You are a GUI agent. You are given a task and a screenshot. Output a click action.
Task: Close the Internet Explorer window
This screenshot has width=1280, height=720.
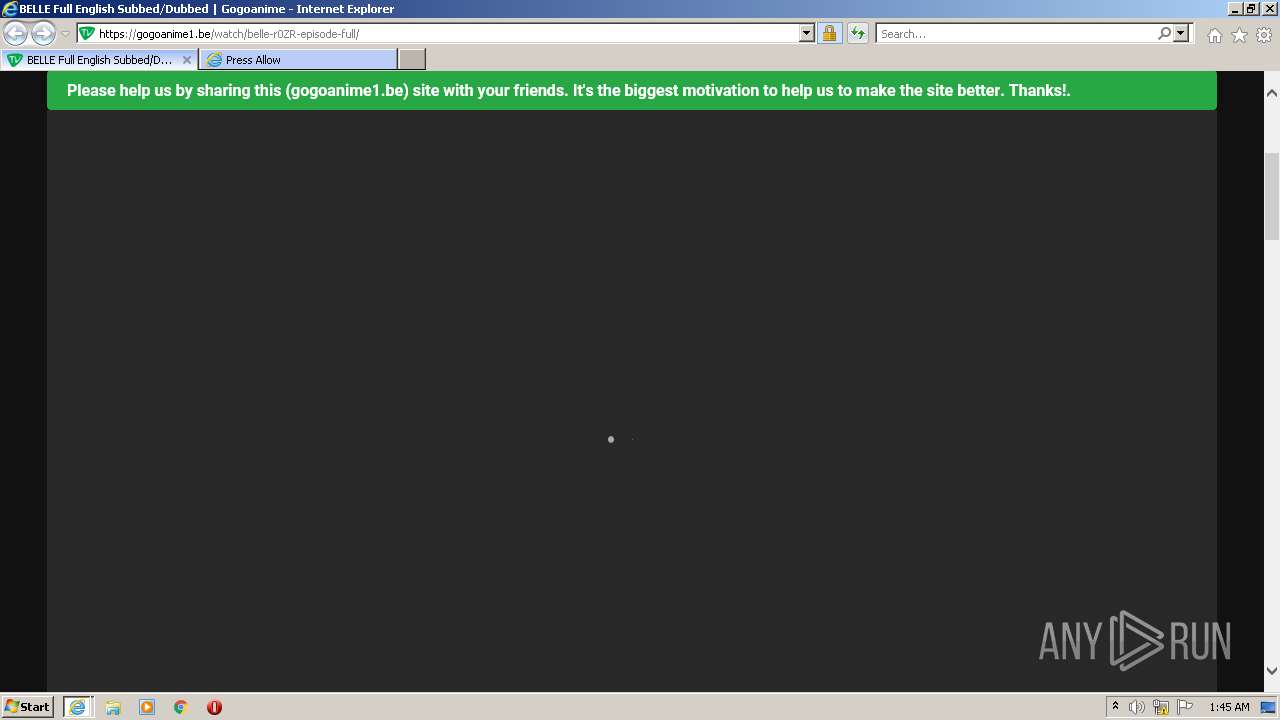(1268, 9)
